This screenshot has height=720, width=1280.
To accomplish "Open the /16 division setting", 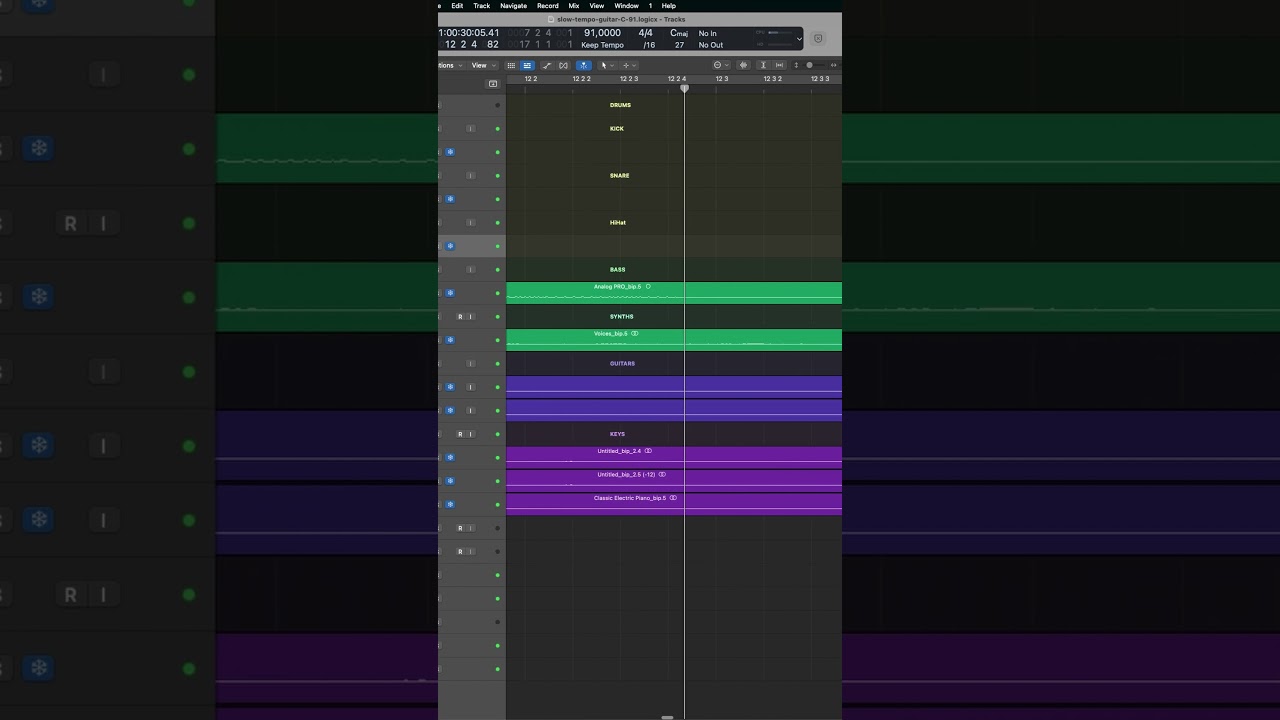I will (649, 45).
